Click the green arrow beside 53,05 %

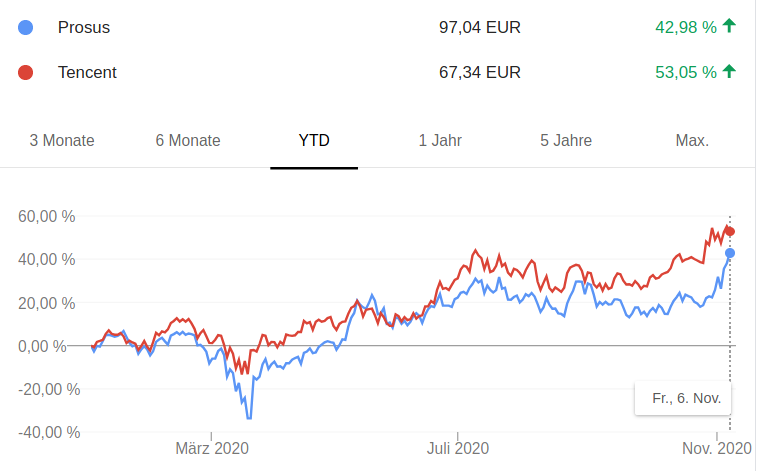point(729,71)
